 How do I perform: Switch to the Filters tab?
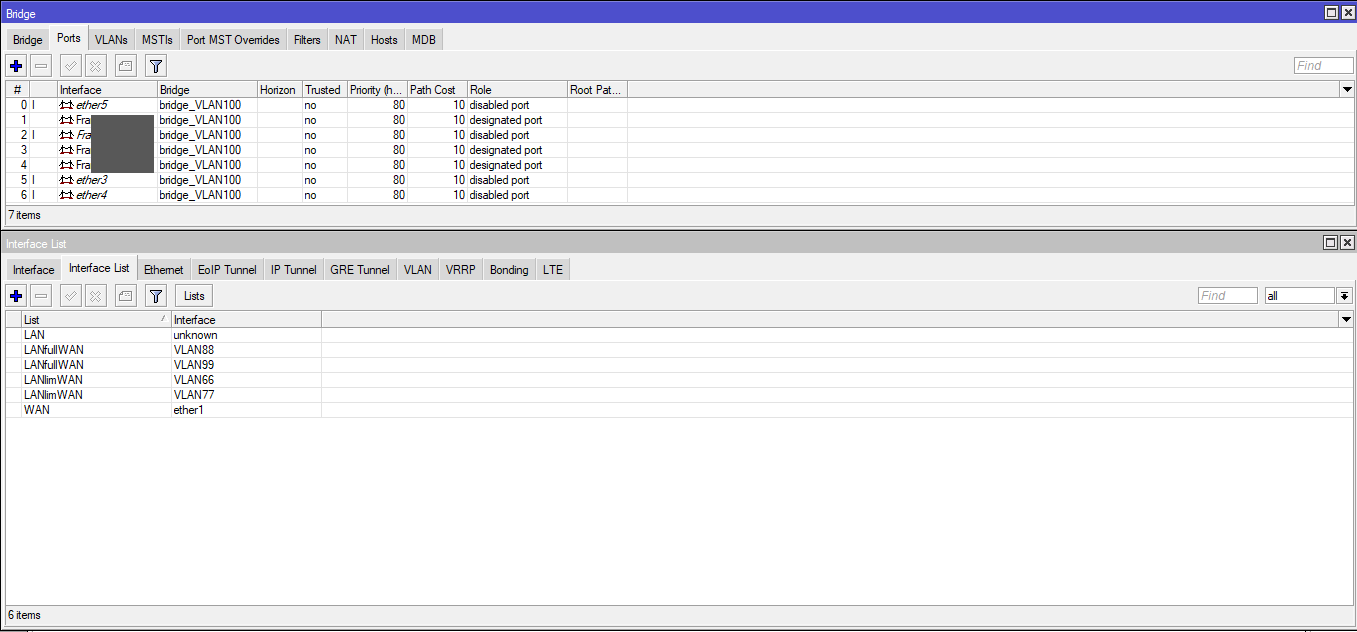307,40
